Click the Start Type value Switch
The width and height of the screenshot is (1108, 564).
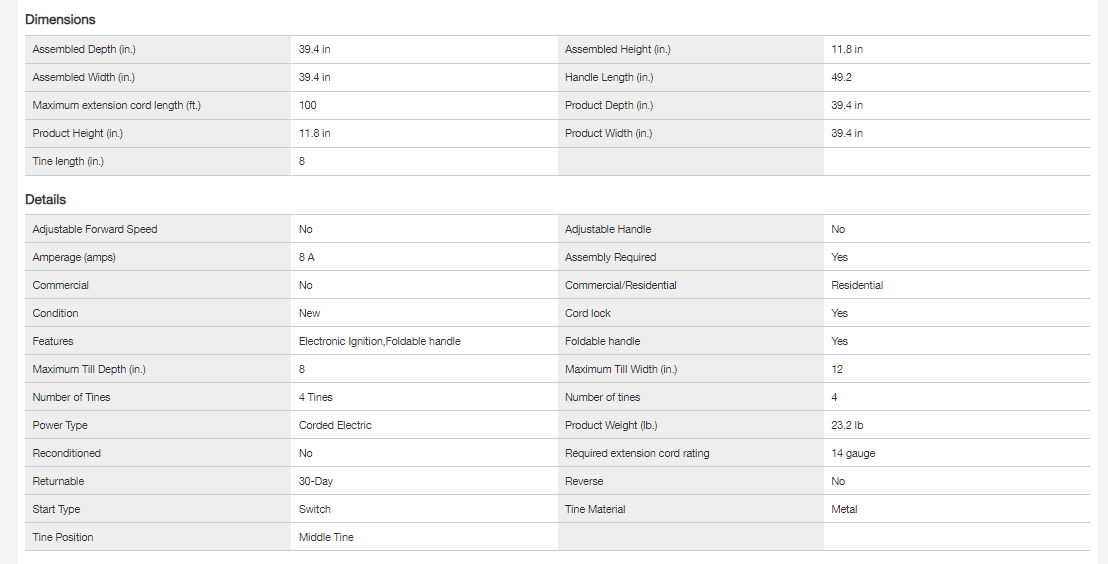315,509
